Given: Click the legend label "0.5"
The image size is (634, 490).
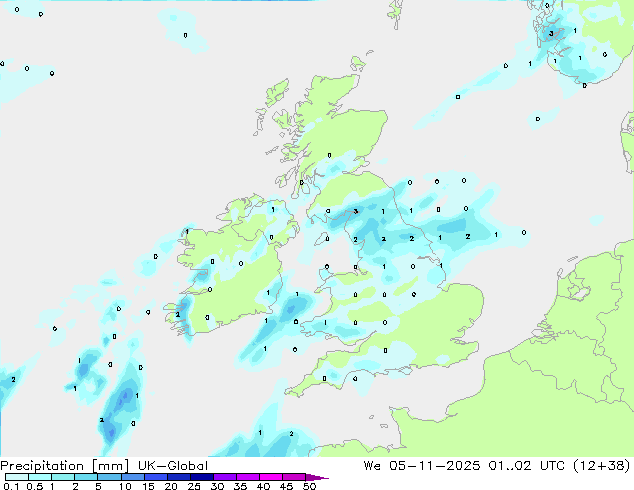Looking at the screenshot, I should coord(34,486).
